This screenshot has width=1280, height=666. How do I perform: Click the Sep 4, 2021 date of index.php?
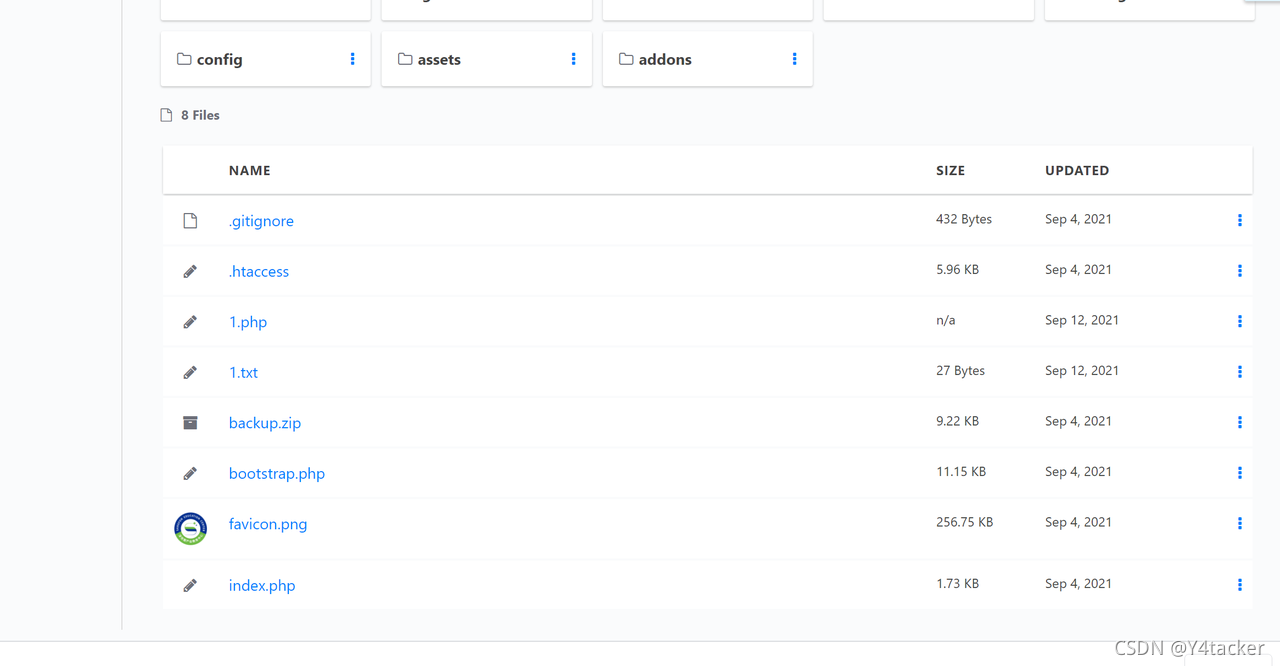pyautogui.click(x=1078, y=583)
